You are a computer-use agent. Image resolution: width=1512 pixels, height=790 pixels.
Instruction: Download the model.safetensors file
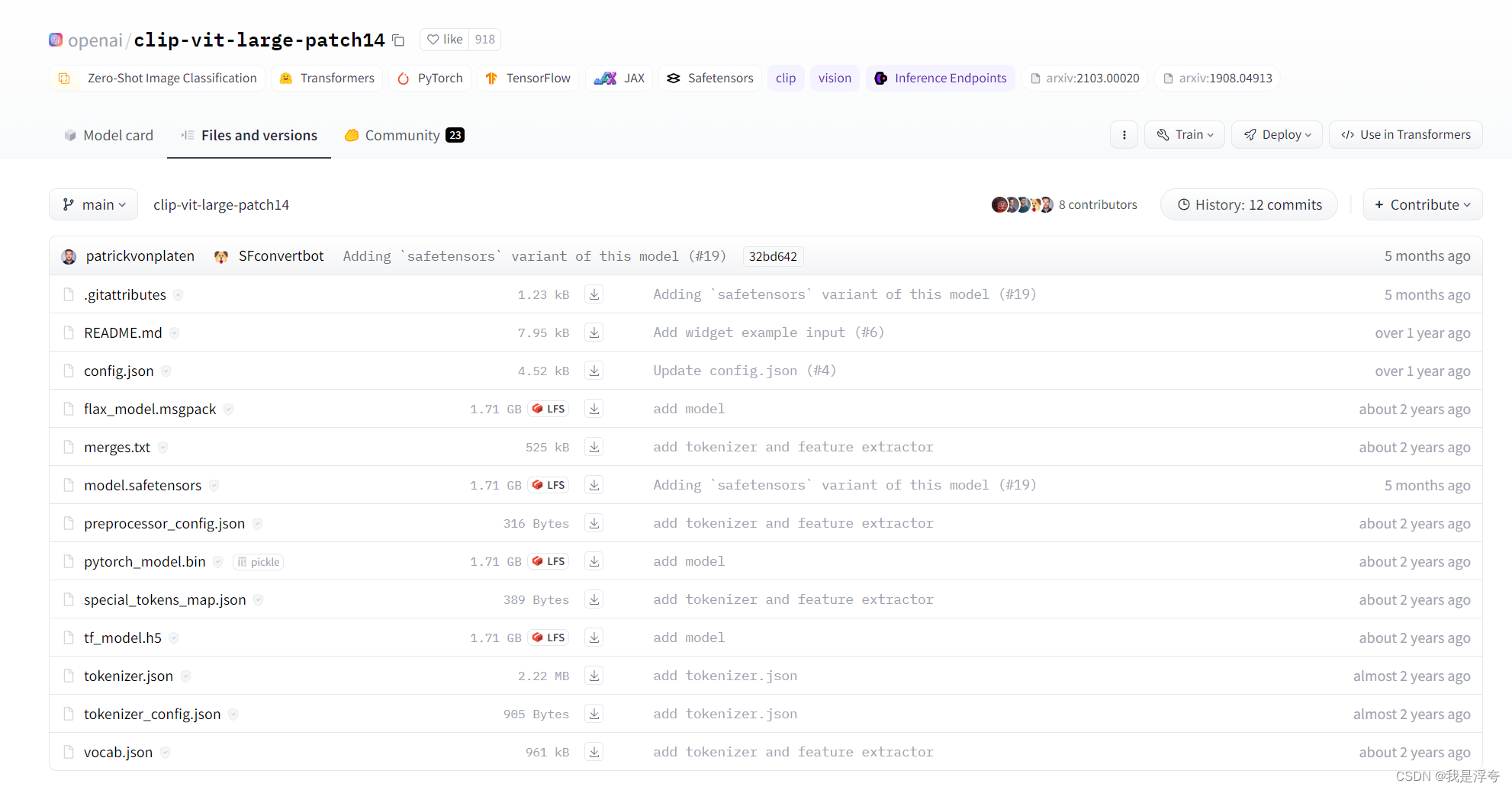(594, 485)
